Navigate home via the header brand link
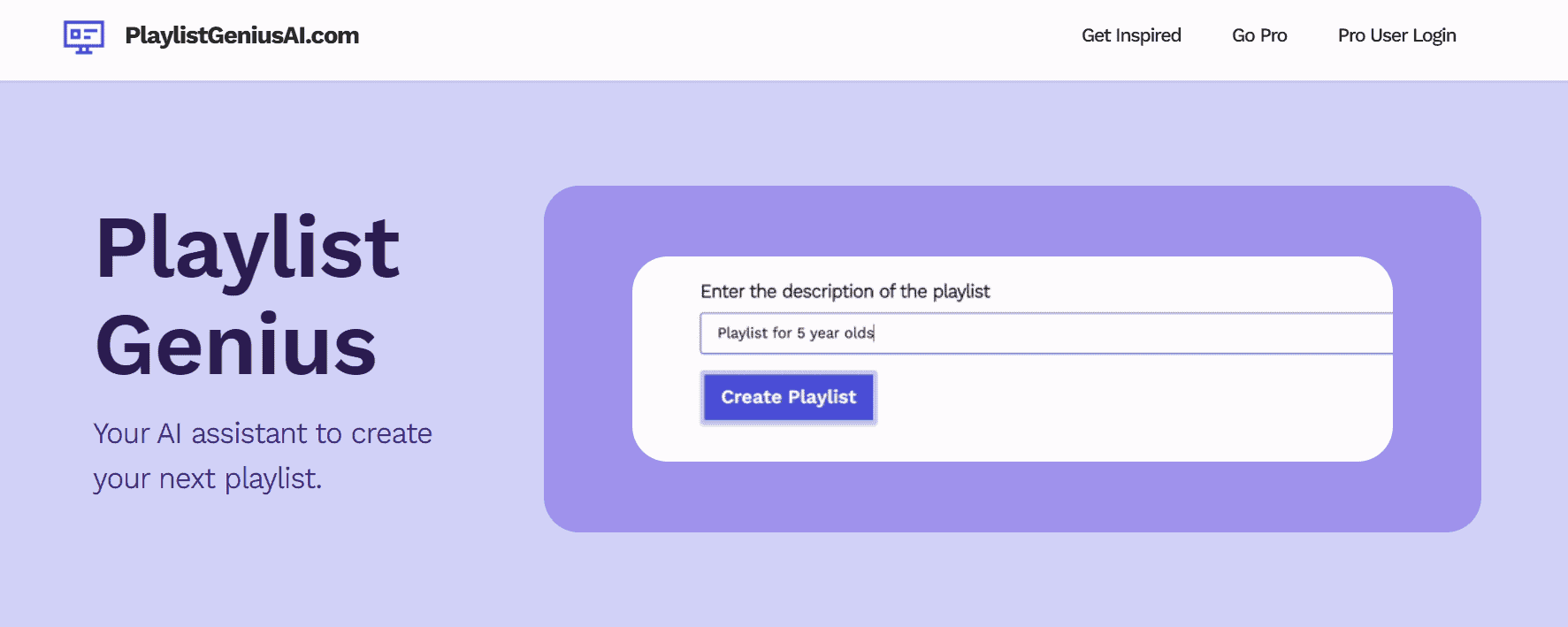The image size is (1568, 627). [241, 35]
